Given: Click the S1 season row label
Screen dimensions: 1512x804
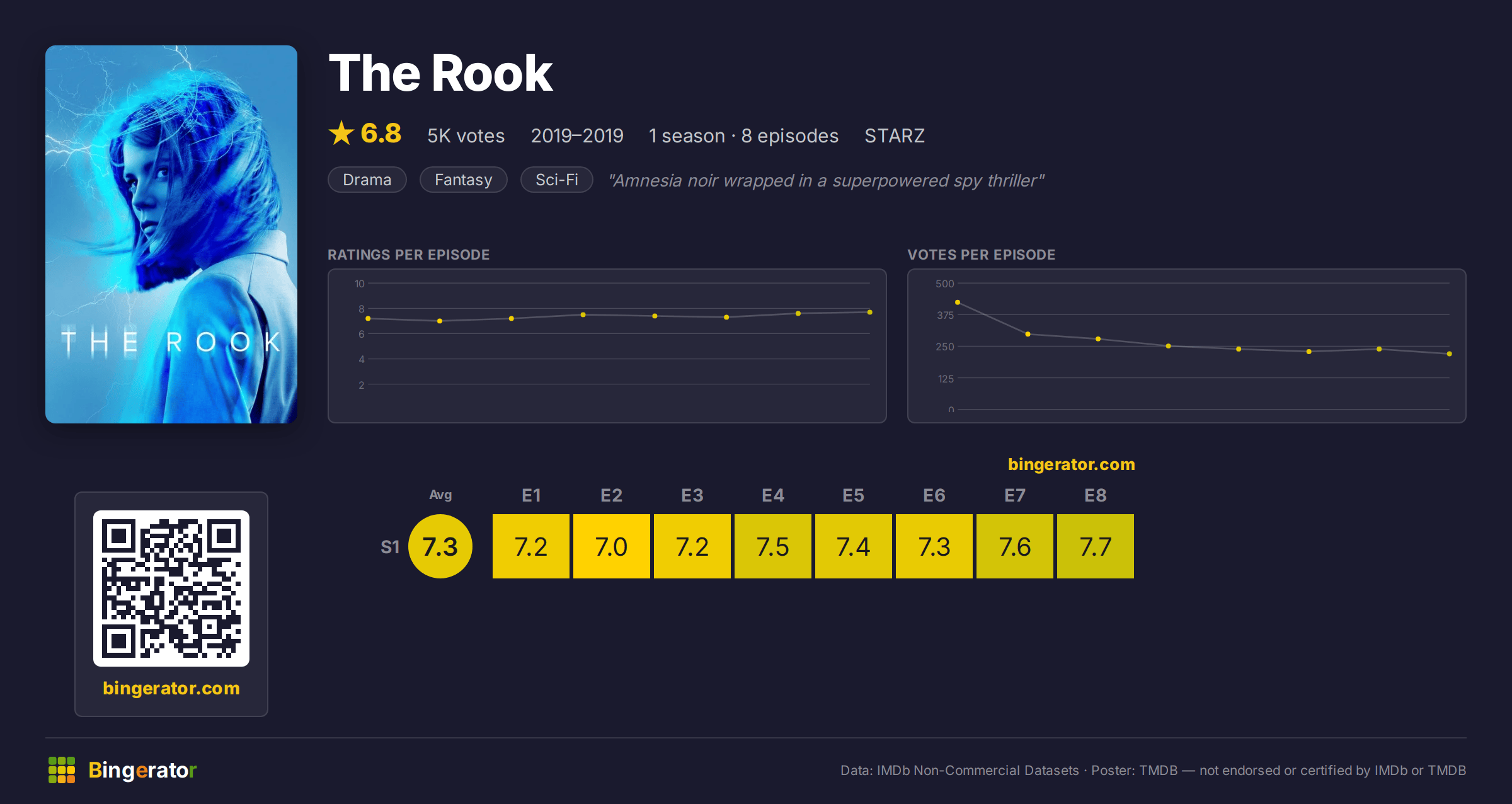Looking at the screenshot, I should (390, 547).
